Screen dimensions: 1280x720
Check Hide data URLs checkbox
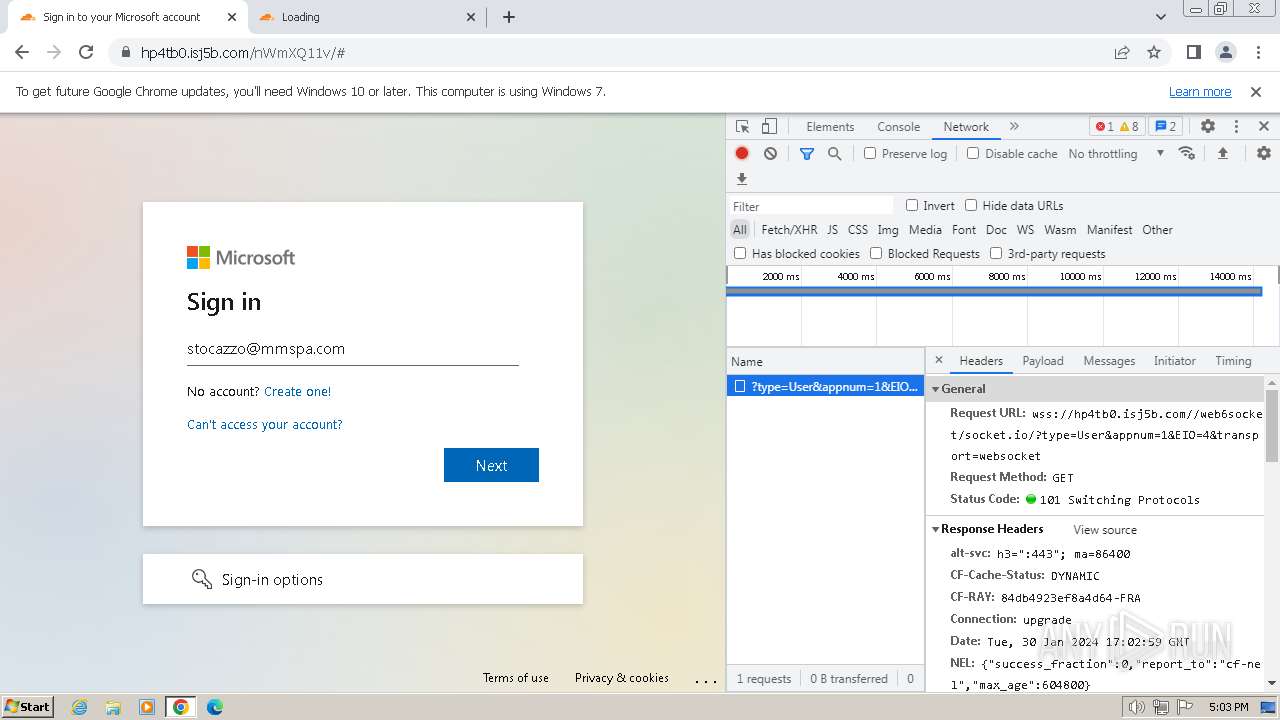click(x=971, y=206)
